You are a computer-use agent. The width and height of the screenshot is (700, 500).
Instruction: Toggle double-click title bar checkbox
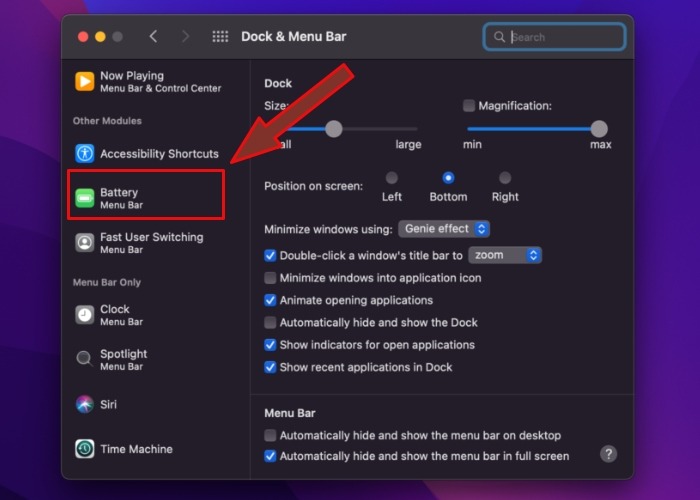click(270, 255)
